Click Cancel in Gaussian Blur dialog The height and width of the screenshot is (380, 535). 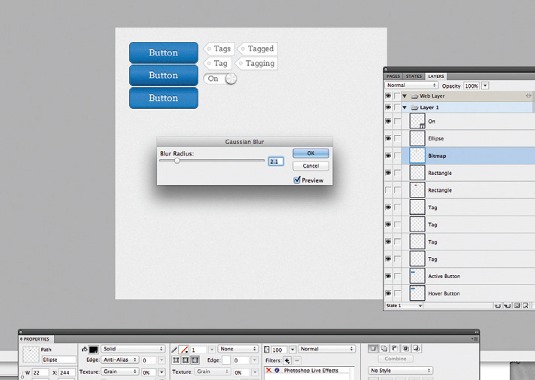[310, 166]
